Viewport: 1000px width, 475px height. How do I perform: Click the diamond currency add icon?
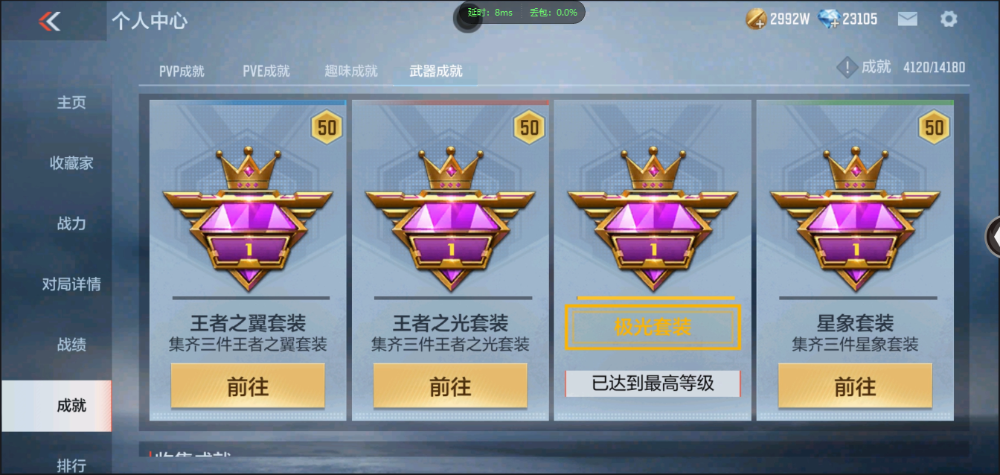click(828, 19)
